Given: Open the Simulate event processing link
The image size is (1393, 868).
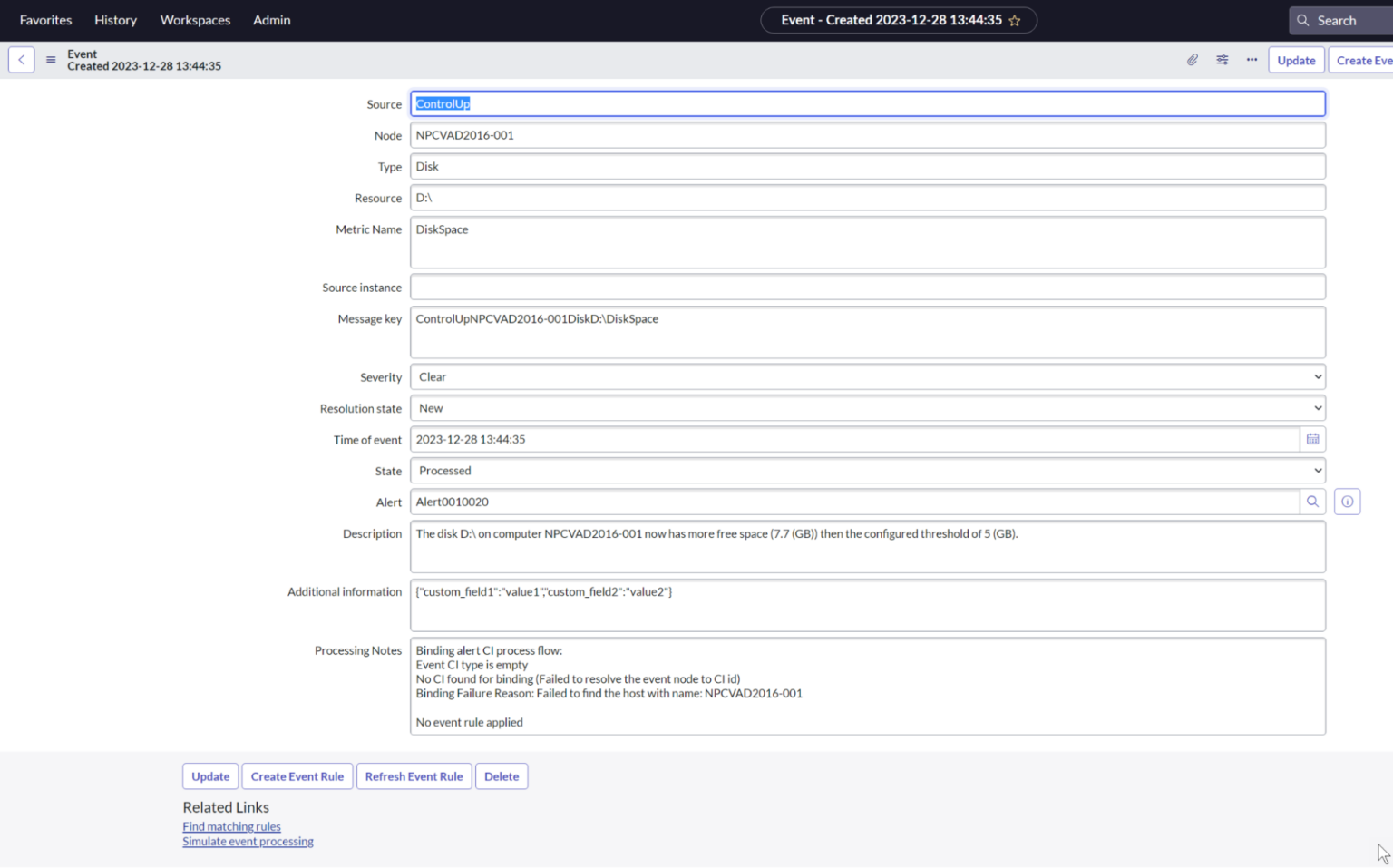Looking at the screenshot, I should (x=248, y=841).
